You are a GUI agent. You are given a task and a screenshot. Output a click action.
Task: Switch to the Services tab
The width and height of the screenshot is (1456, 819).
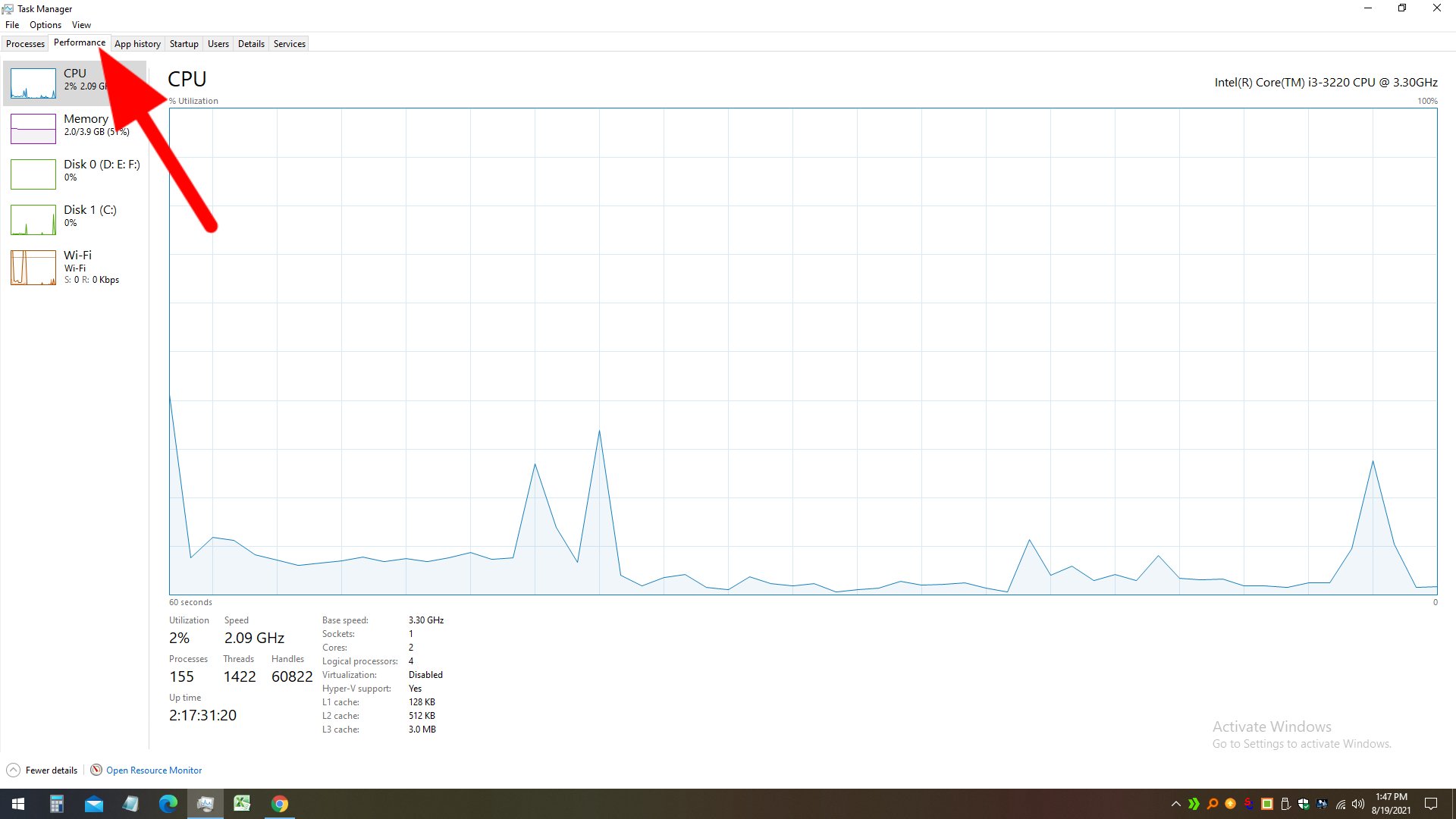pyautogui.click(x=289, y=43)
